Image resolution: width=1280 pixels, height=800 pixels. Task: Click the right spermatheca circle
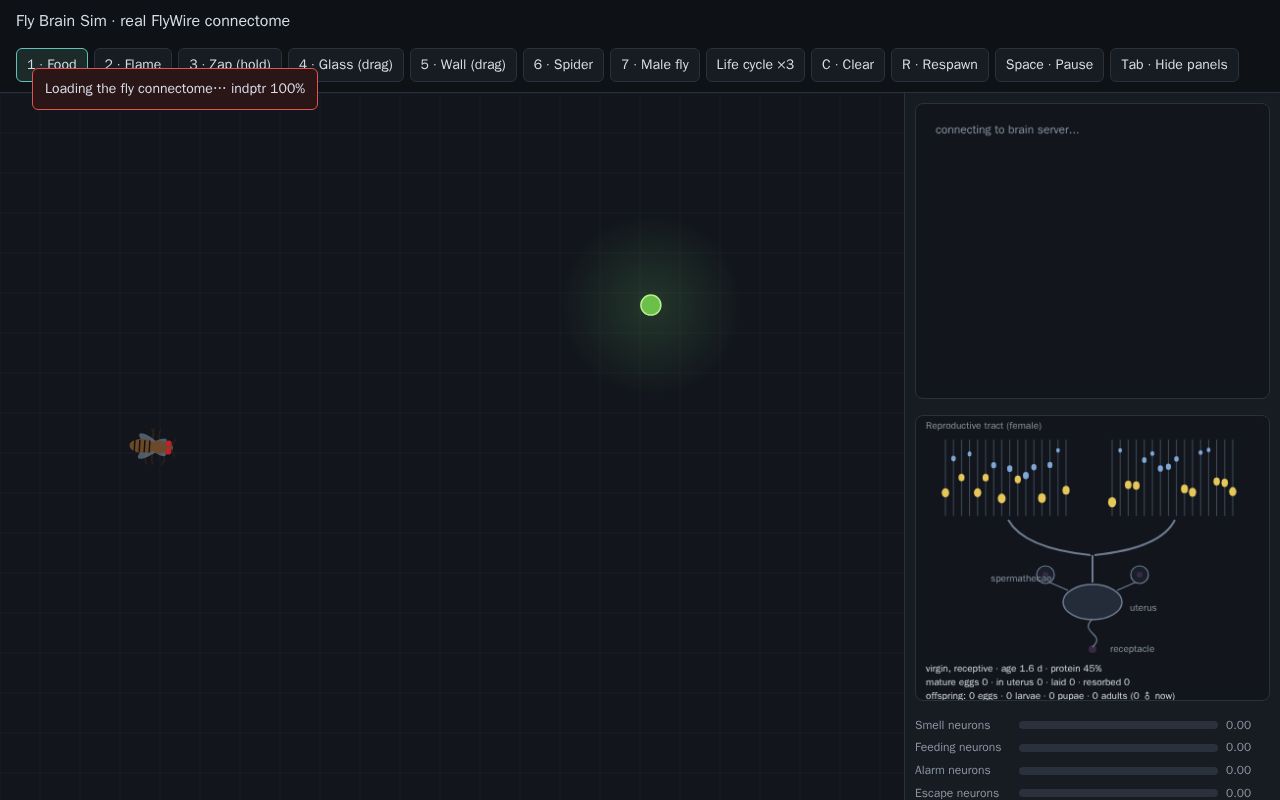1139,575
